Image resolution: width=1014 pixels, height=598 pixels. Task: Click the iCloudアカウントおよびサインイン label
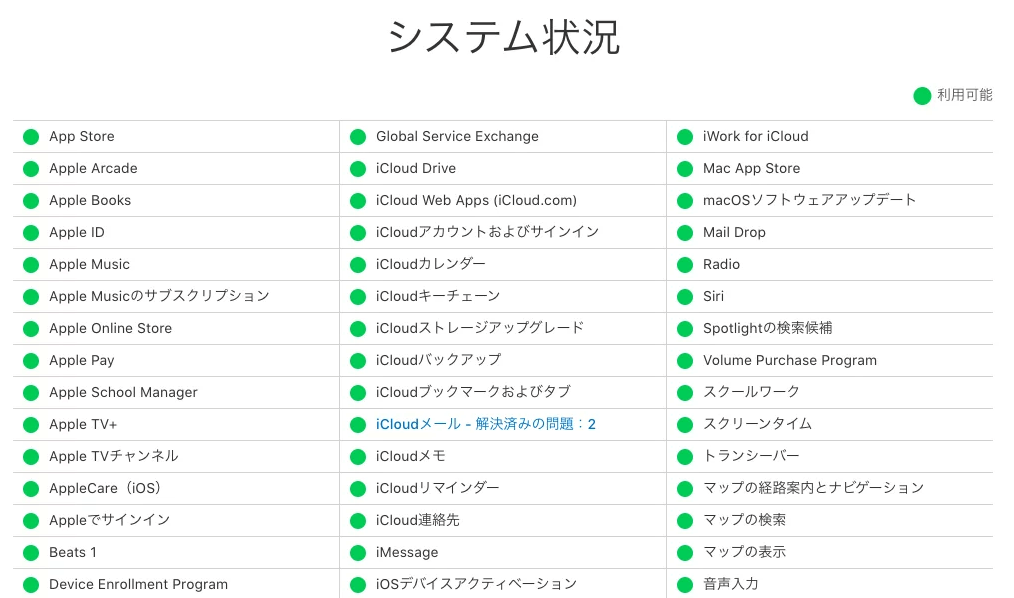488,232
